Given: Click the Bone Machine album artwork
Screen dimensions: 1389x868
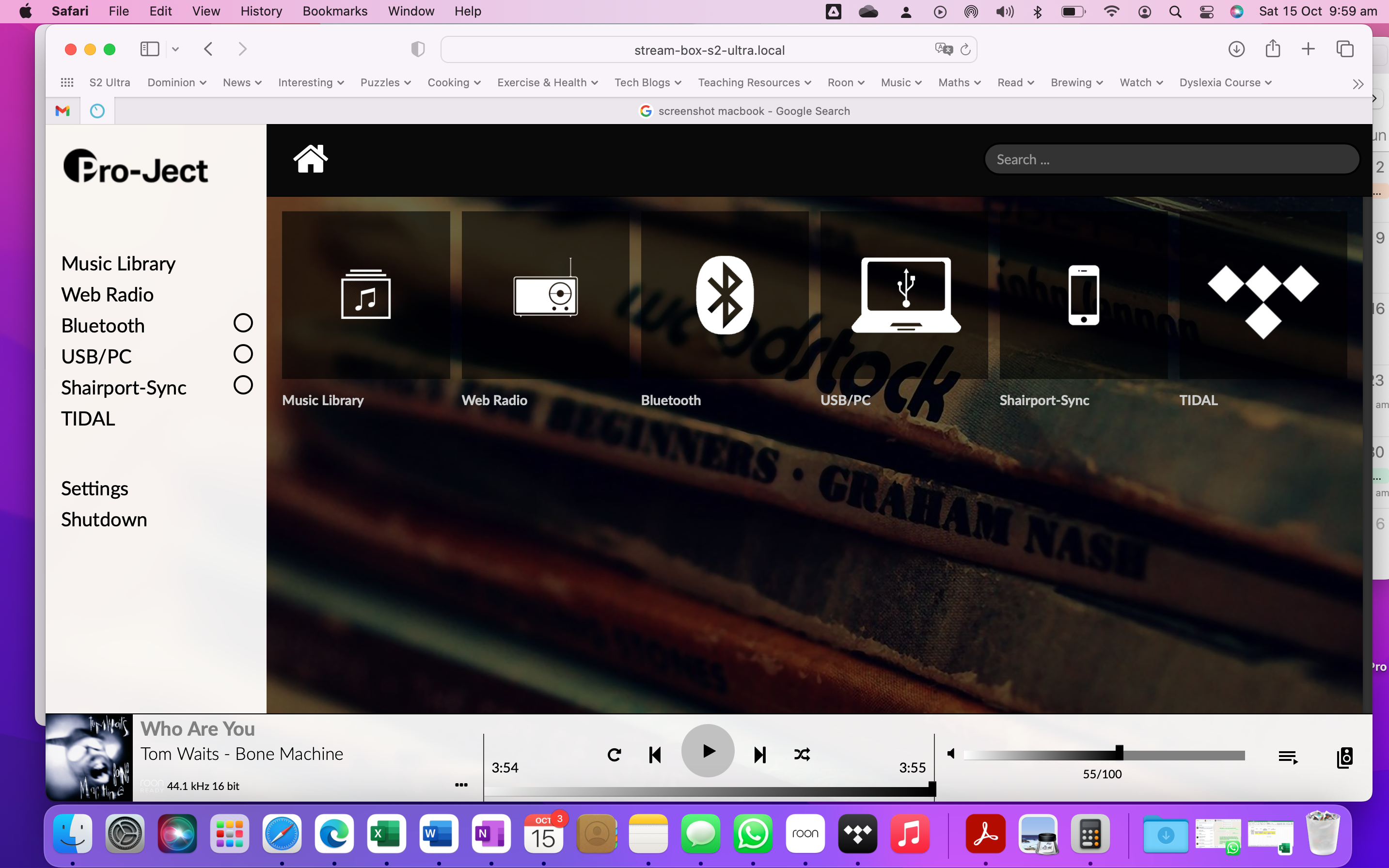Looking at the screenshot, I should [89, 757].
